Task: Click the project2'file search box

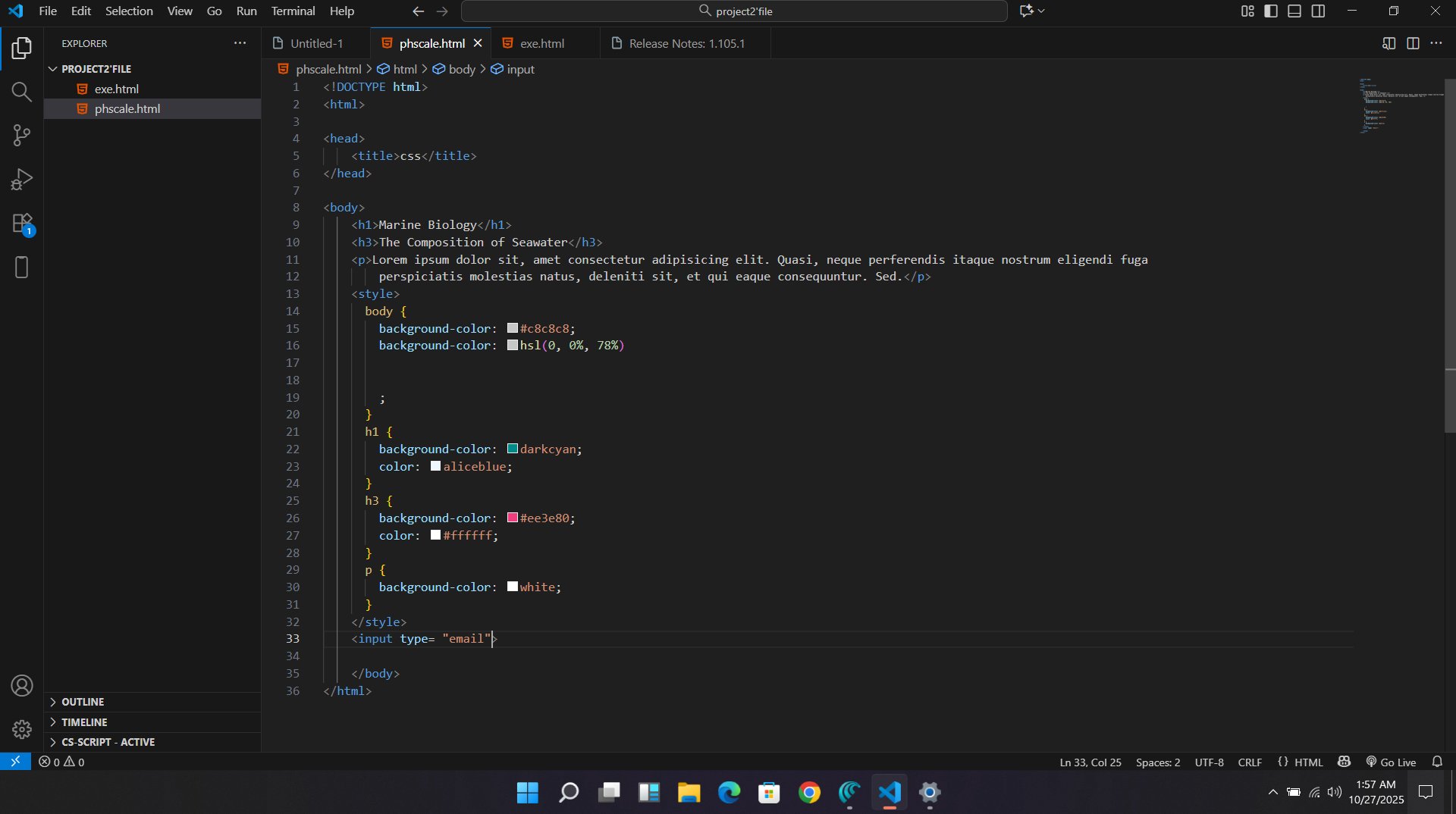Action: tap(734, 11)
